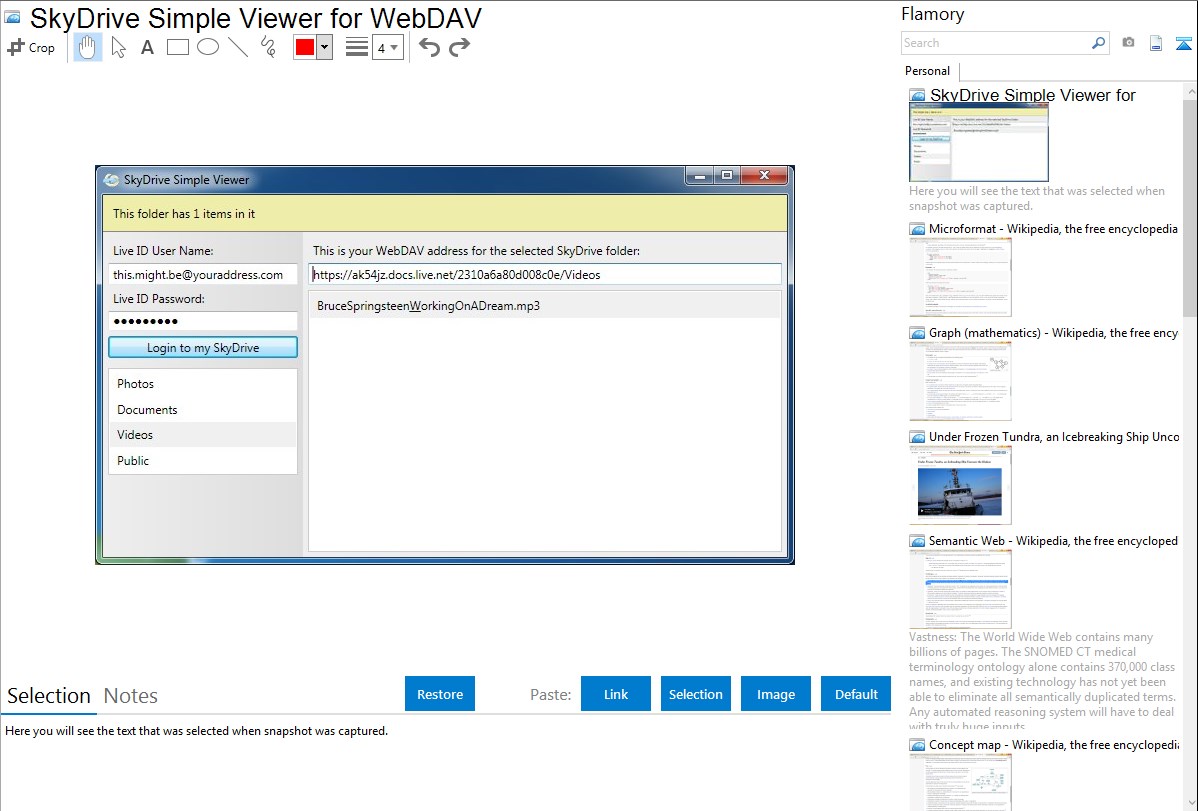The image size is (1198, 811).
Task: Redo the last annotation
Action: (459, 47)
